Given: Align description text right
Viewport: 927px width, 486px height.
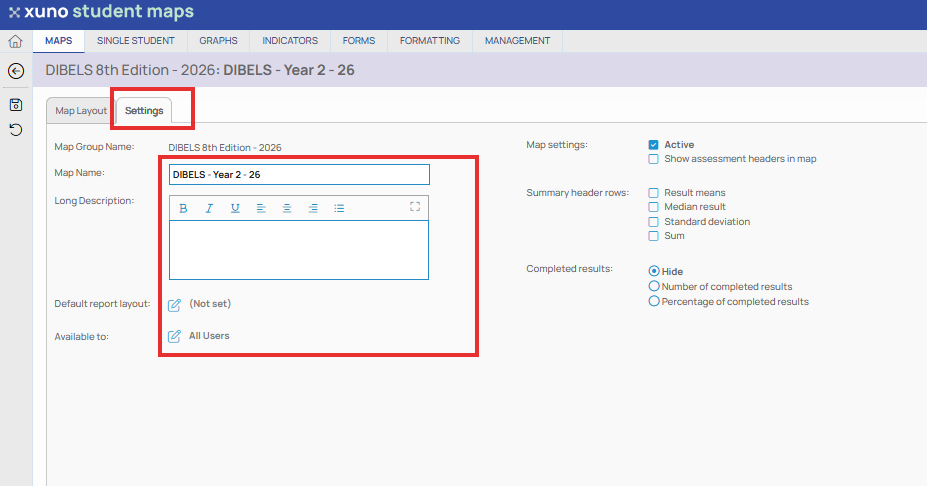Looking at the screenshot, I should pos(313,208).
